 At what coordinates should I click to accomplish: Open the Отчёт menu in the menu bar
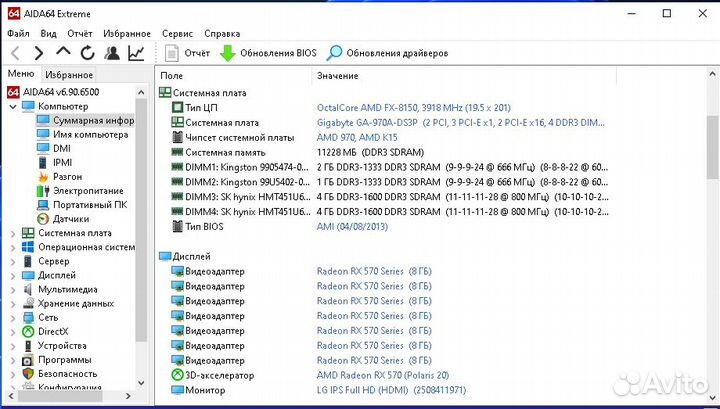pyautogui.click(x=80, y=34)
